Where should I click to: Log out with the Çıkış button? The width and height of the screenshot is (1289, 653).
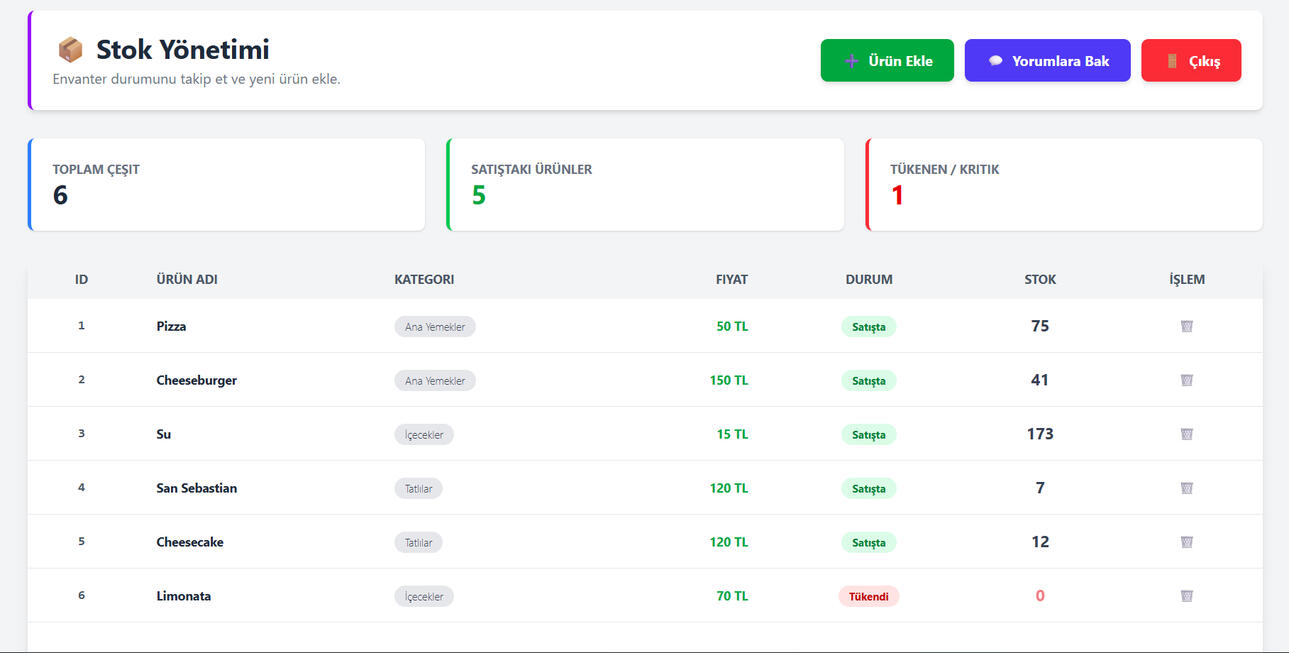click(1190, 61)
